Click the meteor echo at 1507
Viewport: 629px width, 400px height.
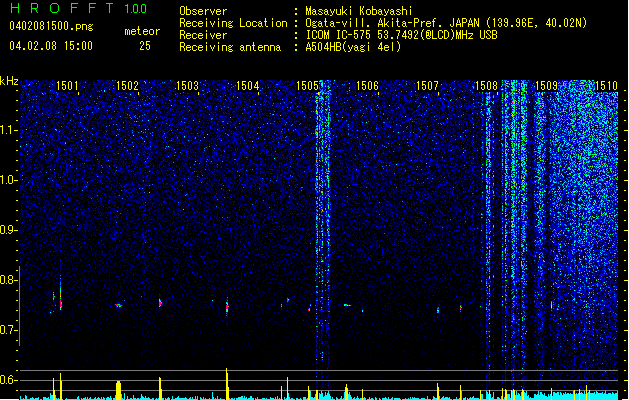click(438, 310)
